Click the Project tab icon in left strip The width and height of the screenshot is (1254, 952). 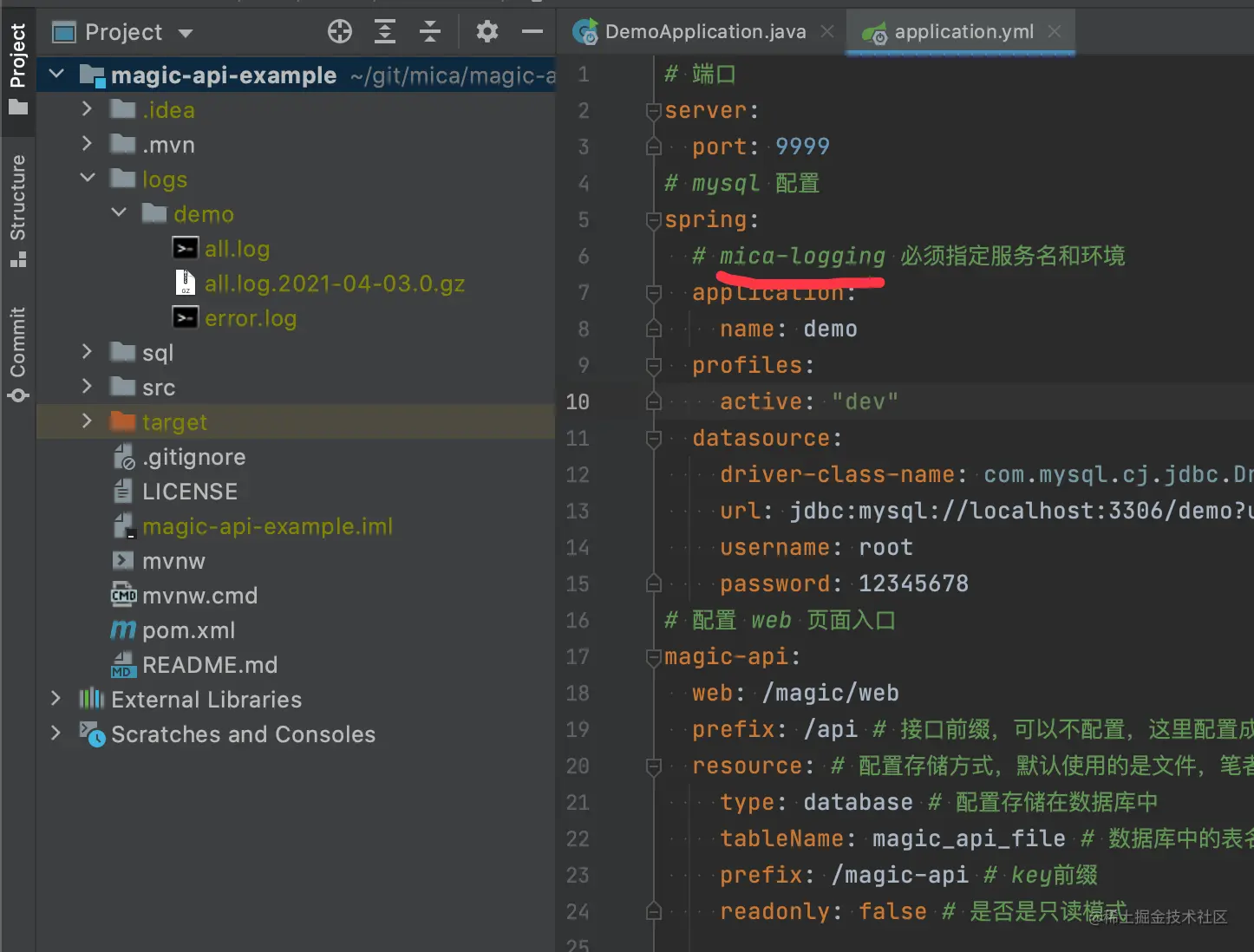18,108
